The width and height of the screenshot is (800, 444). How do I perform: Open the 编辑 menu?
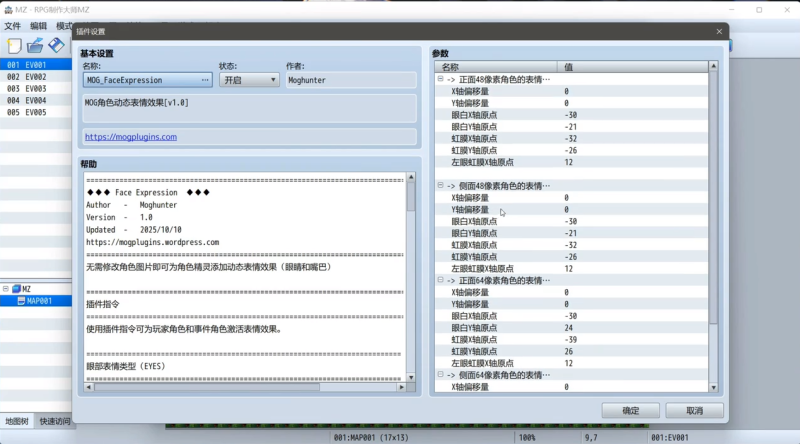pos(38,26)
